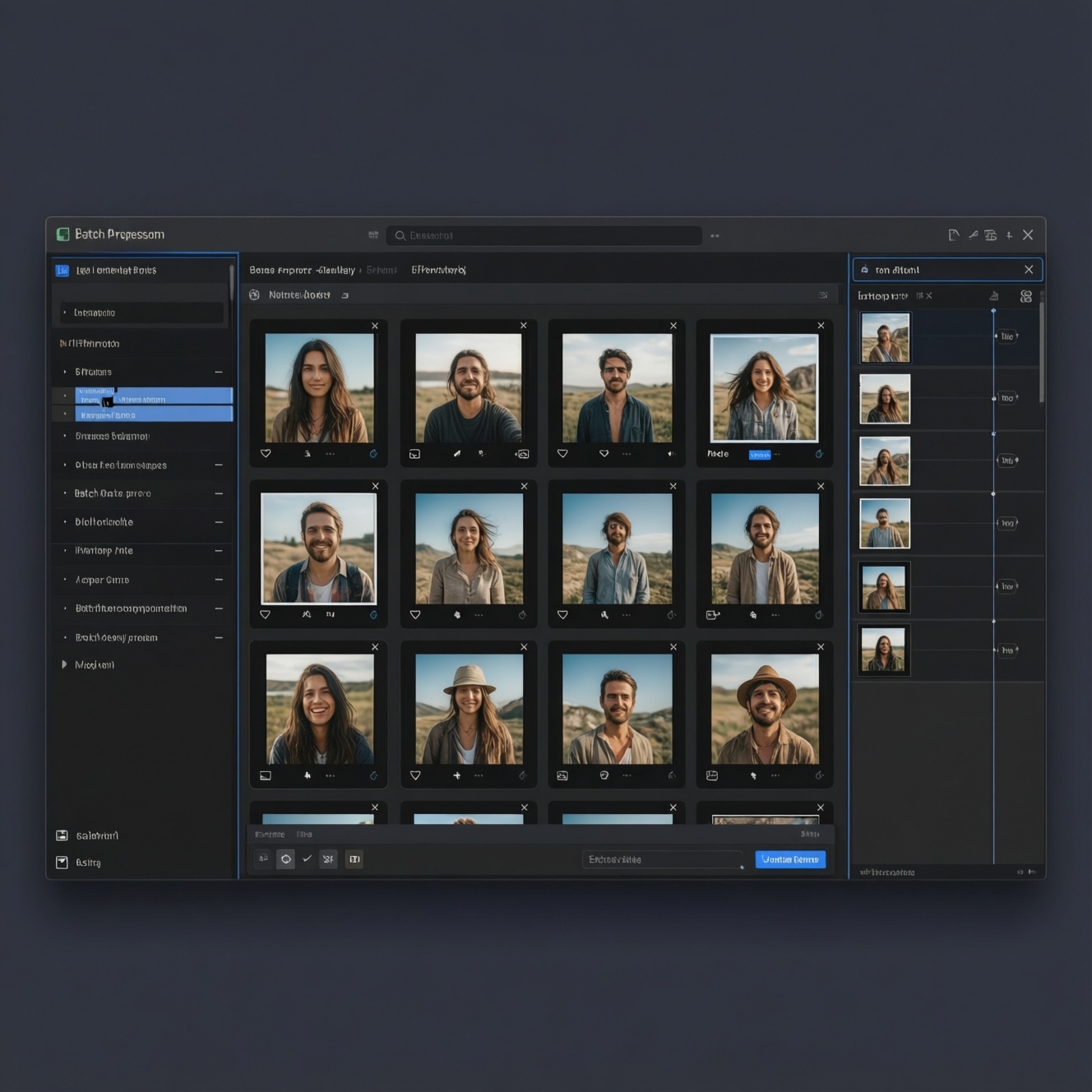The image size is (1092, 1092).
Task: Click the icon right of the bottom toolbar checkmark
Action: (x=328, y=859)
